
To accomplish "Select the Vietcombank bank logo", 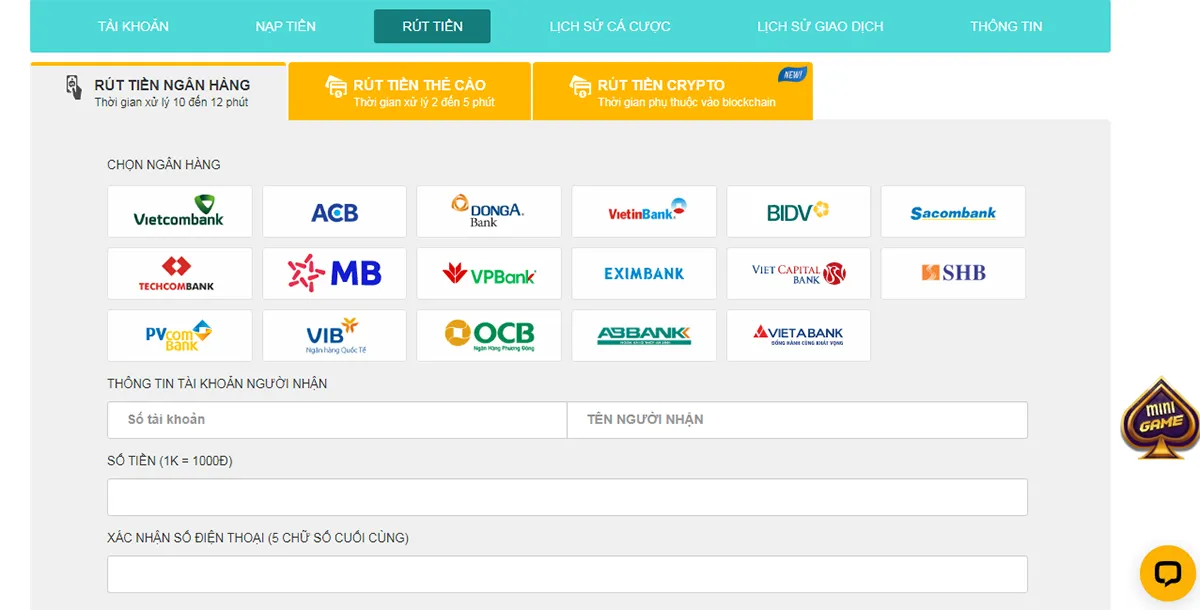I will [x=180, y=212].
